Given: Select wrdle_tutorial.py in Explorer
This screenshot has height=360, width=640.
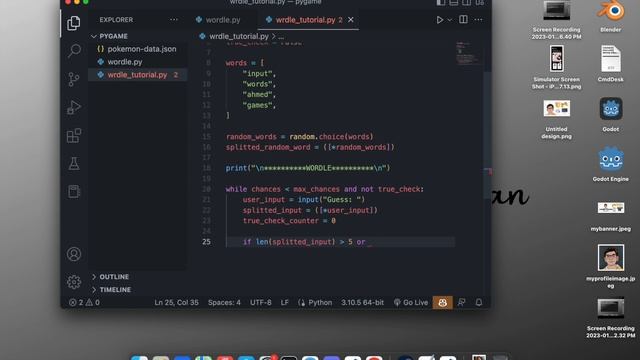Looking at the screenshot, I should click(137, 75).
